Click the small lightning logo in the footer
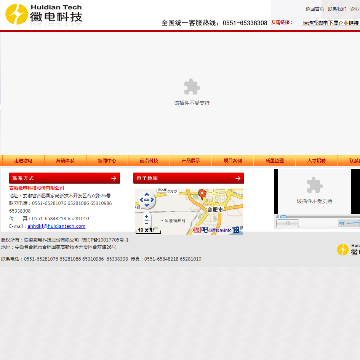The image size is (360, 360). 342,250
